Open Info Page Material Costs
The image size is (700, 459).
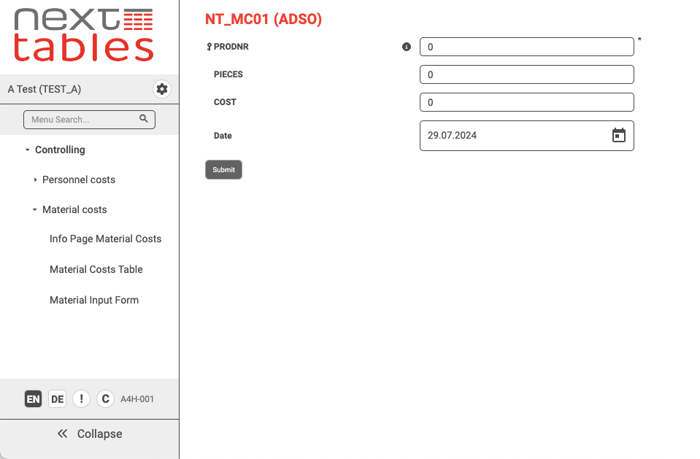(x=105, y=239)
